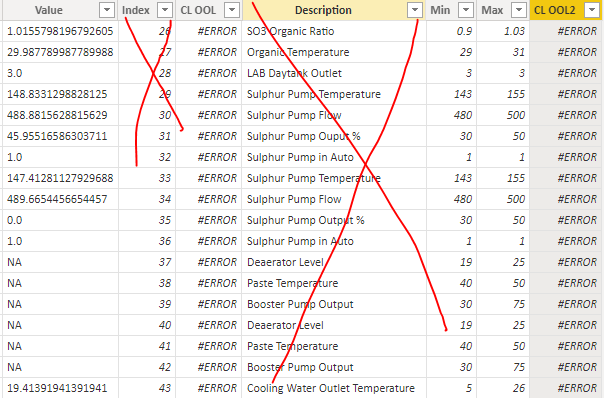Click the Max value 1.03
604x398 pixels.
[514, 31]
